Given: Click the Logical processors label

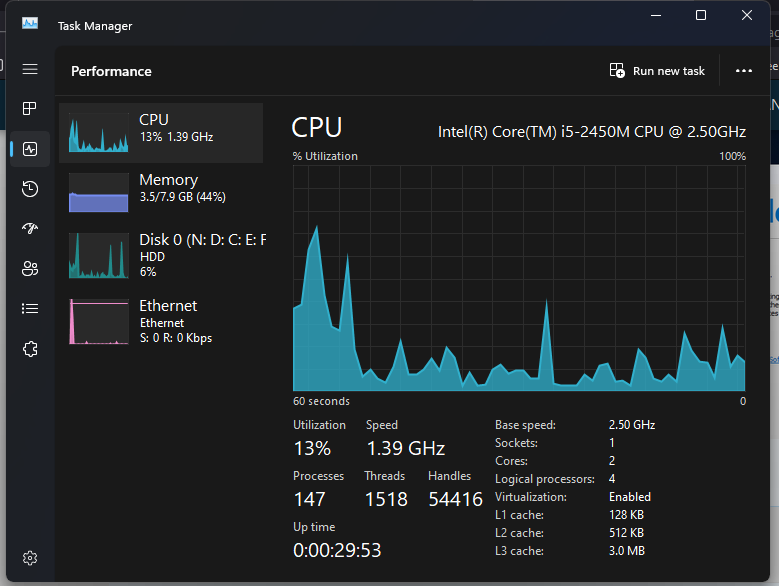Looking at the screenshot, I should [x=545, y=479].
